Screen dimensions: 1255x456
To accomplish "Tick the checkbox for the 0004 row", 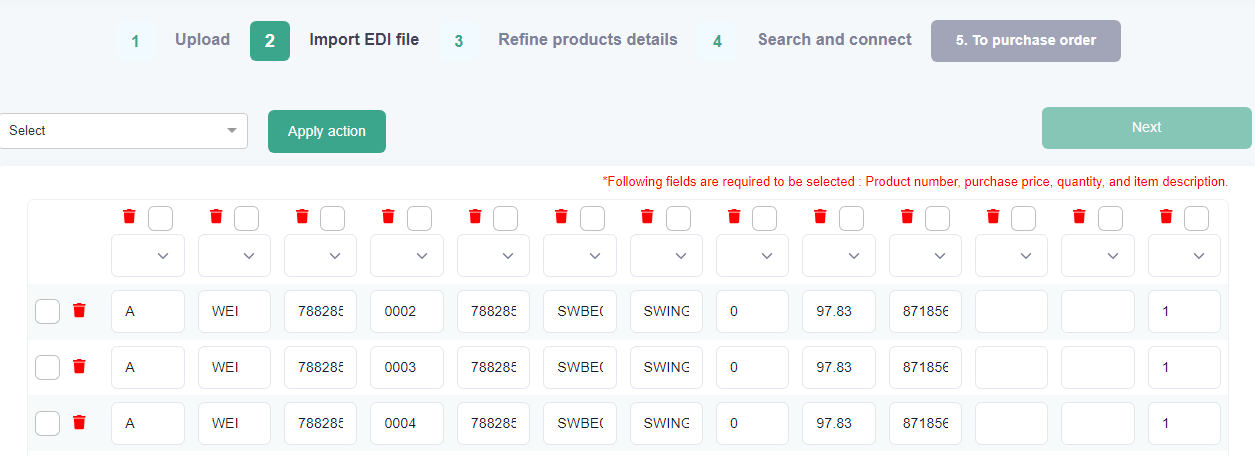I will point(47,424).
